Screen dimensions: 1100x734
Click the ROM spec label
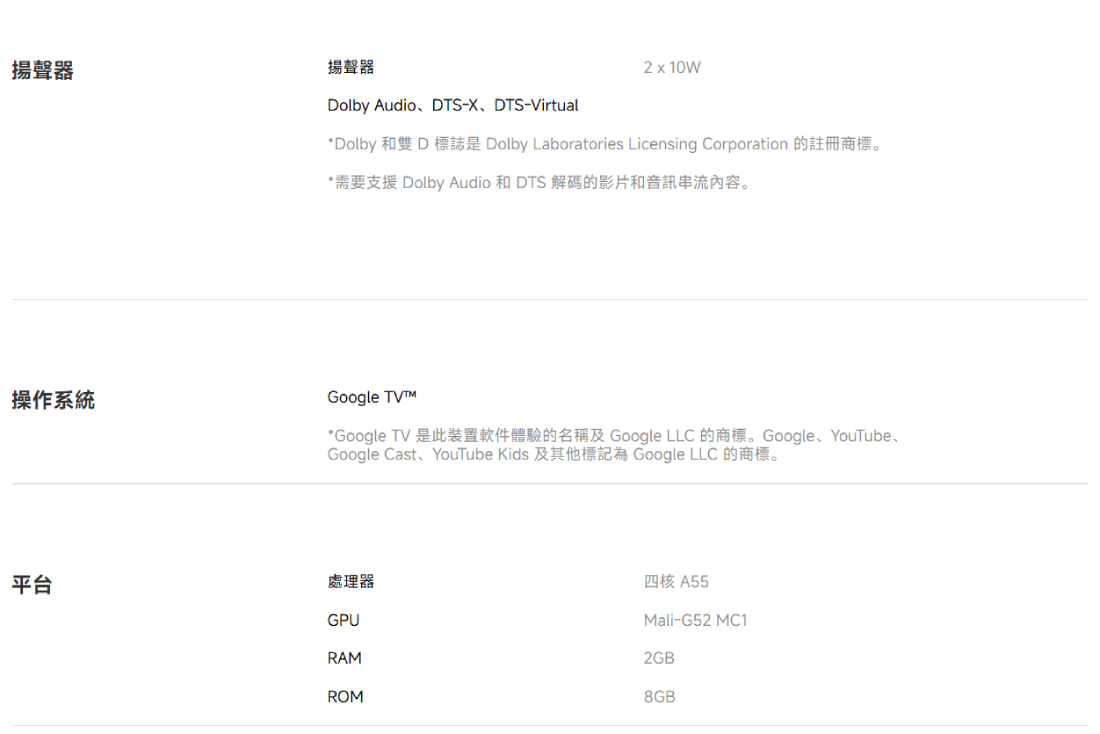(345, 696)
